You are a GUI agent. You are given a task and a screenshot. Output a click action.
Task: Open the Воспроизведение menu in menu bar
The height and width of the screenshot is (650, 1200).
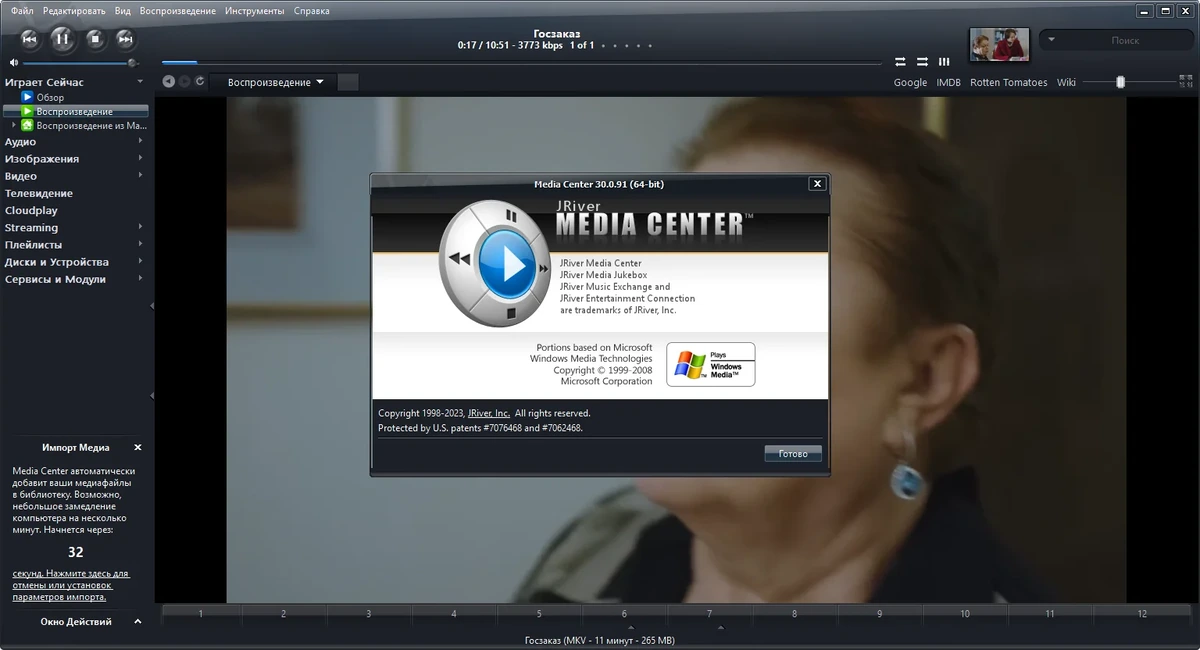coord(178,11)
